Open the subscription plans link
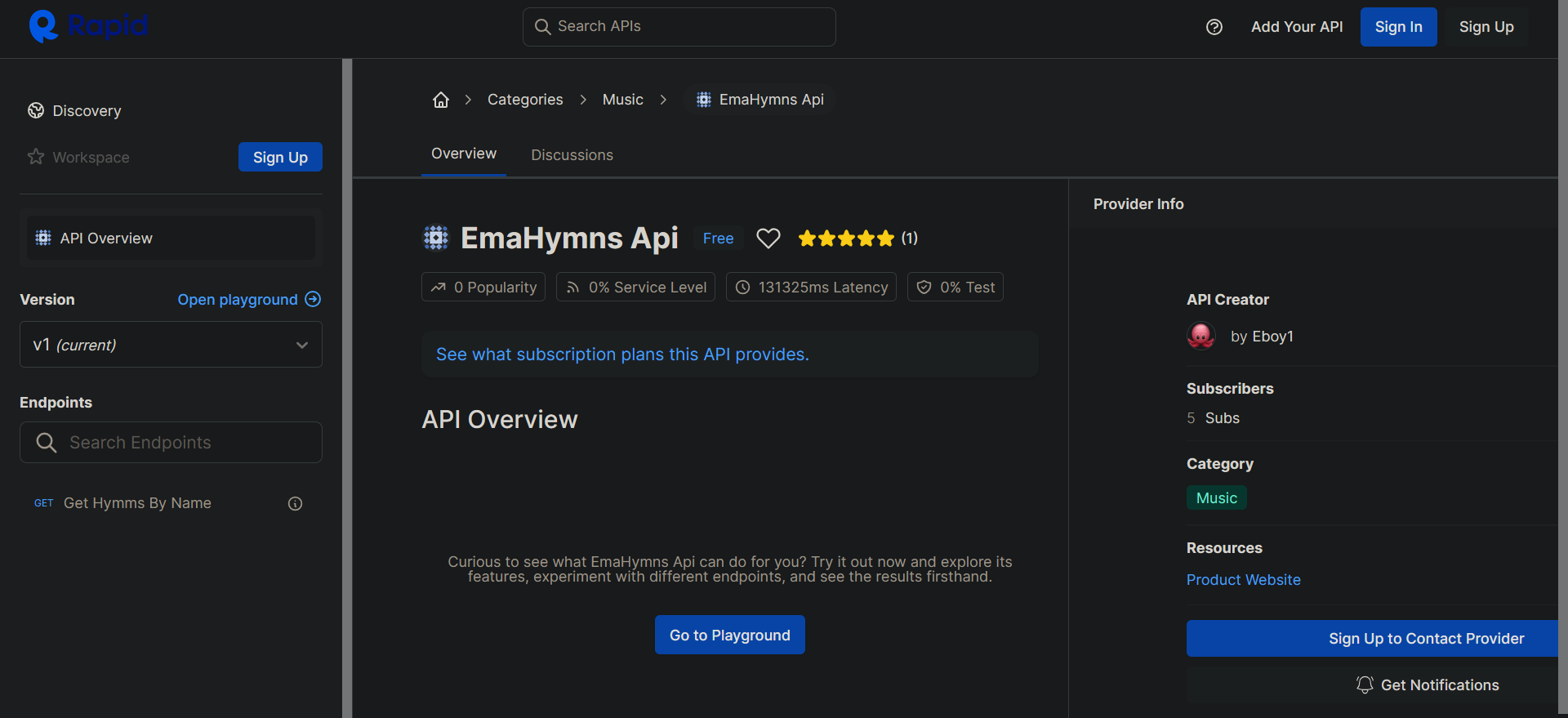 [x=622, y=355]
